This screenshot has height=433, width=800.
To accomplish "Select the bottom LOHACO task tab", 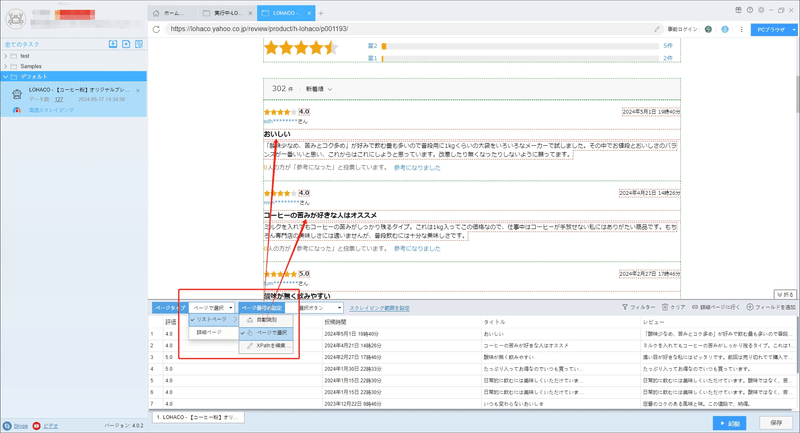I will point(198,417).
